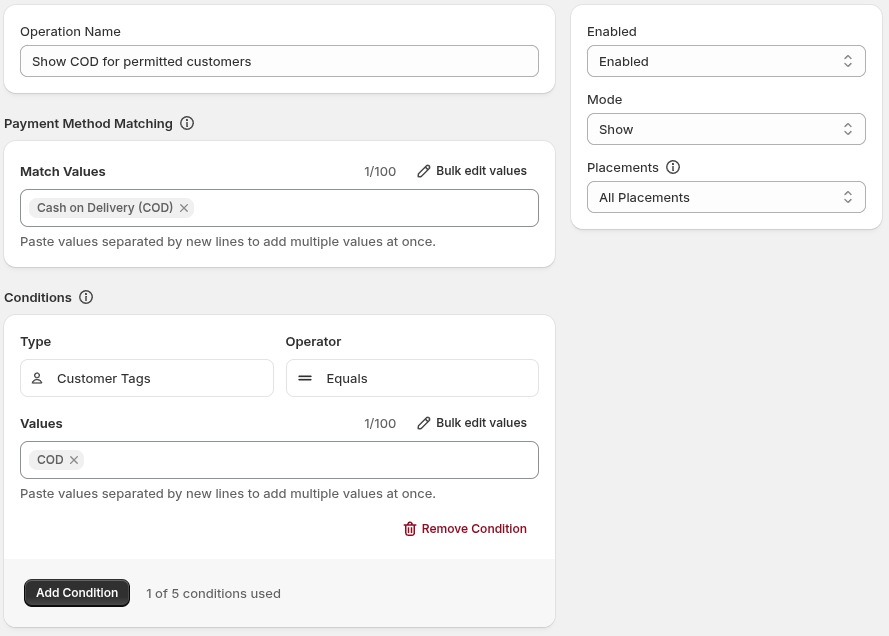Click the paste hint under Match Values
This screenshot has height=636, width=889.
(x=228, y=241)
